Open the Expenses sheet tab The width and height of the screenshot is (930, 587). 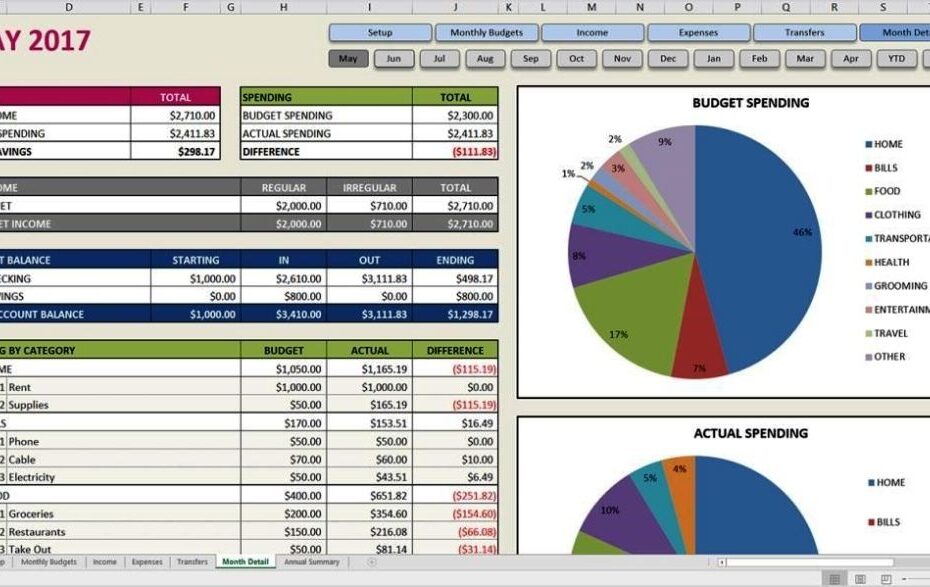point(147,562)
